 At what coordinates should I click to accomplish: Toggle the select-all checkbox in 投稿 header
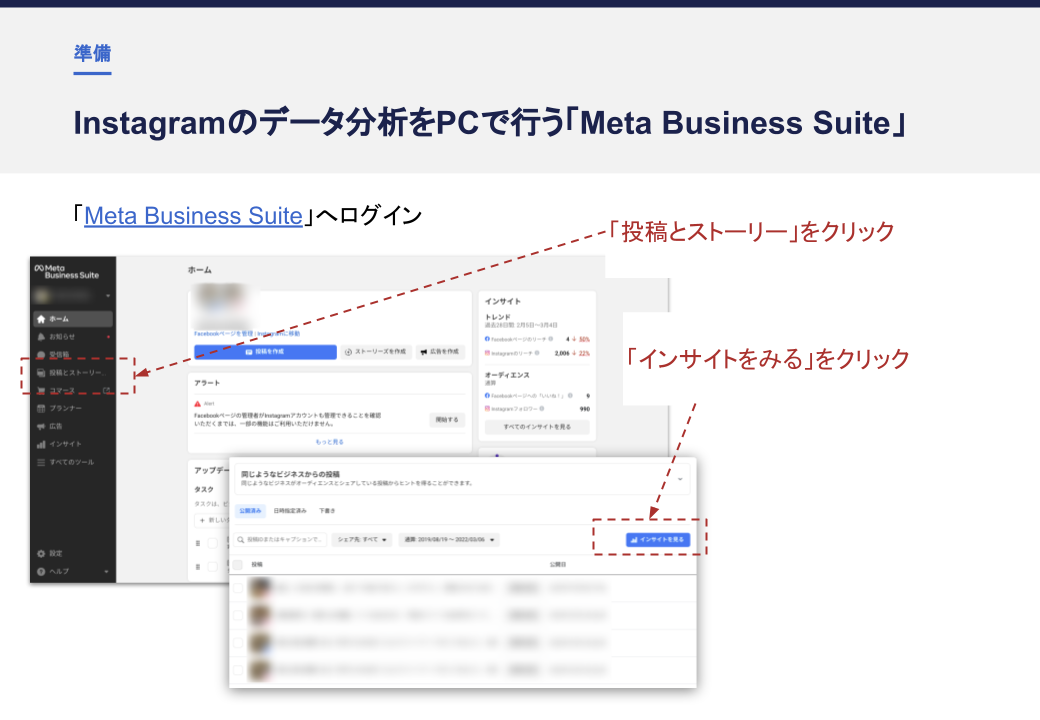(x=237, y=565)
